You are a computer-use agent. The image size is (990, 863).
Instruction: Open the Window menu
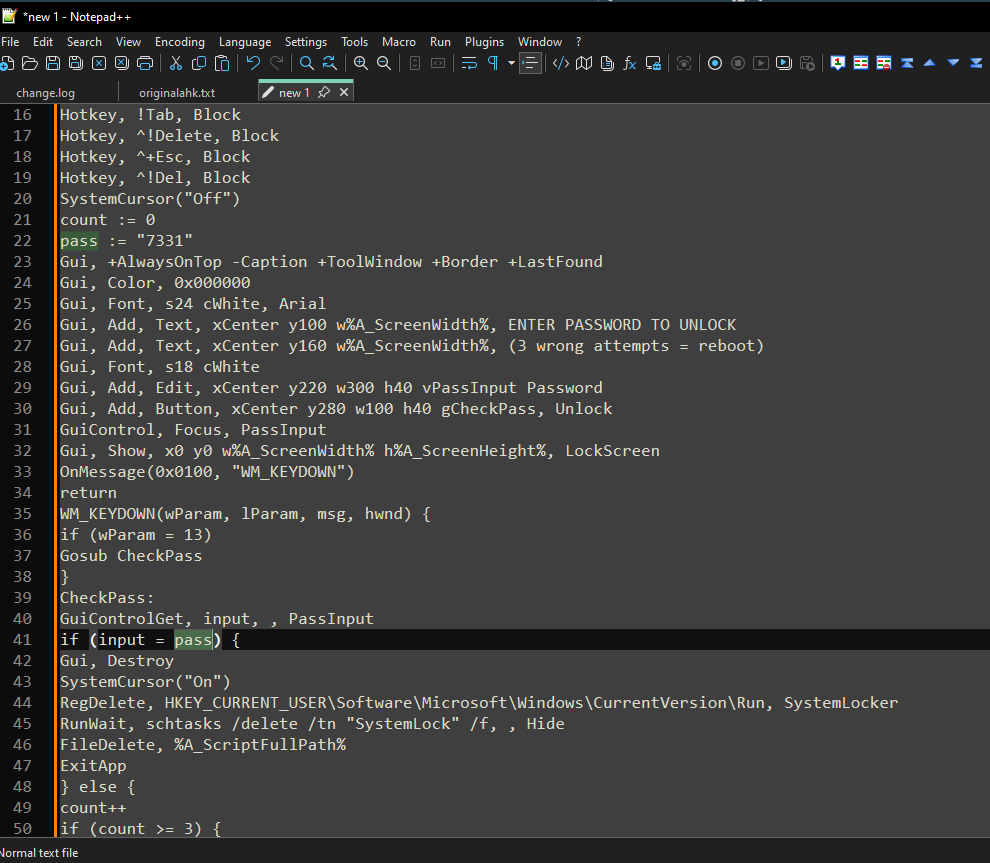[x=540, y=42]
